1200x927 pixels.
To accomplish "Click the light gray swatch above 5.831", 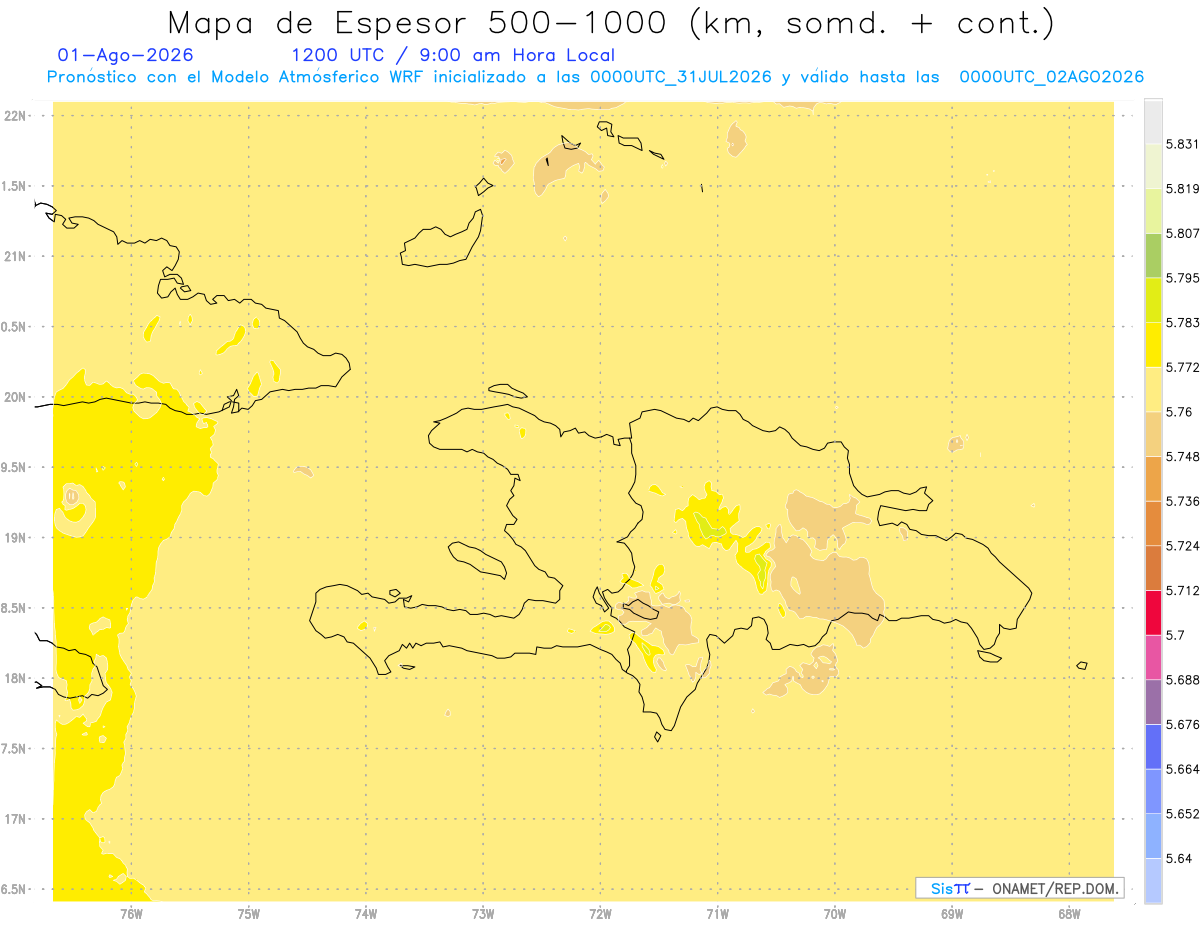I will (x=1153, y=122).
